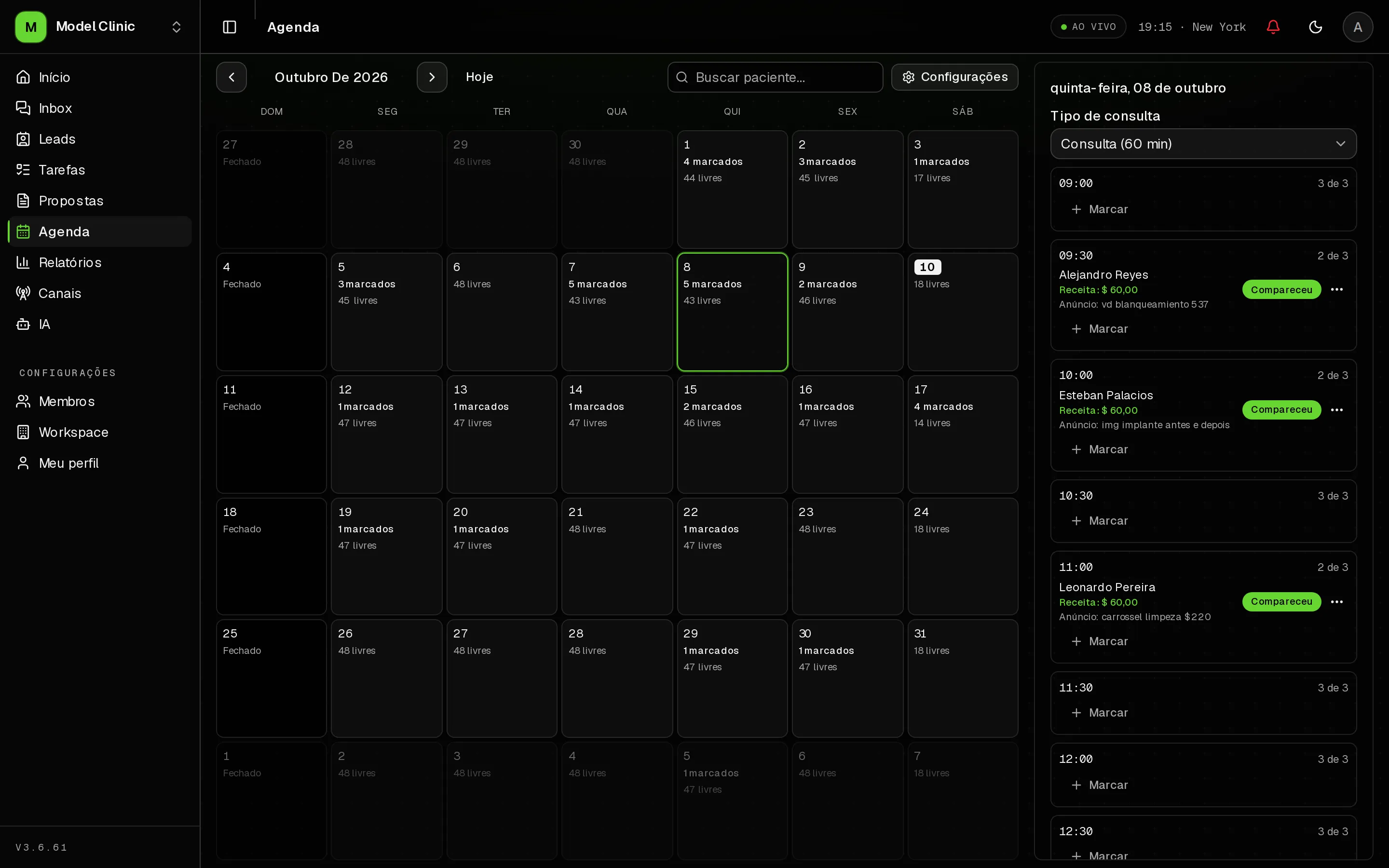Open the notifications bell
The image size is (1389, 868).
(x=1273, y=27)
